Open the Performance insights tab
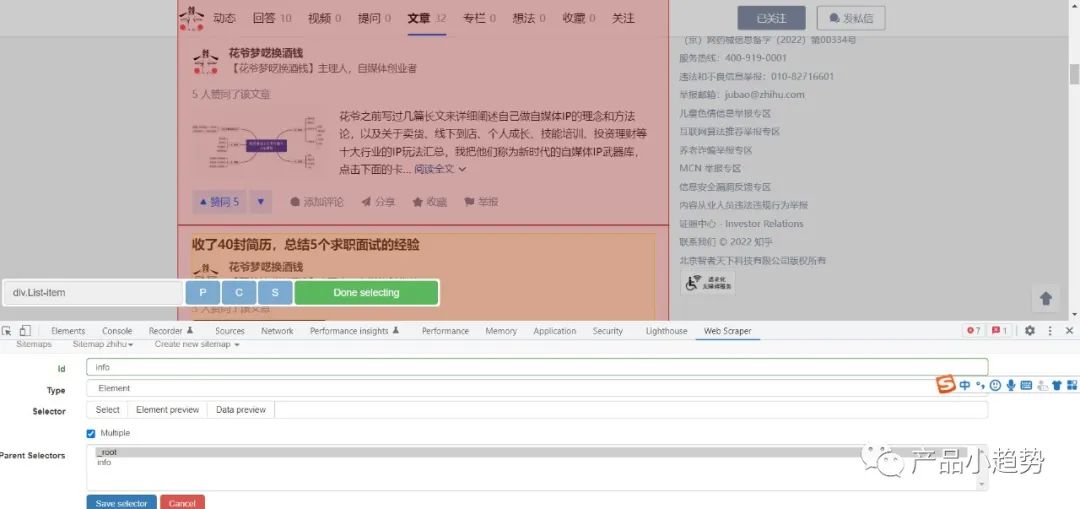1080x509 pixels. tap(354, 331)
